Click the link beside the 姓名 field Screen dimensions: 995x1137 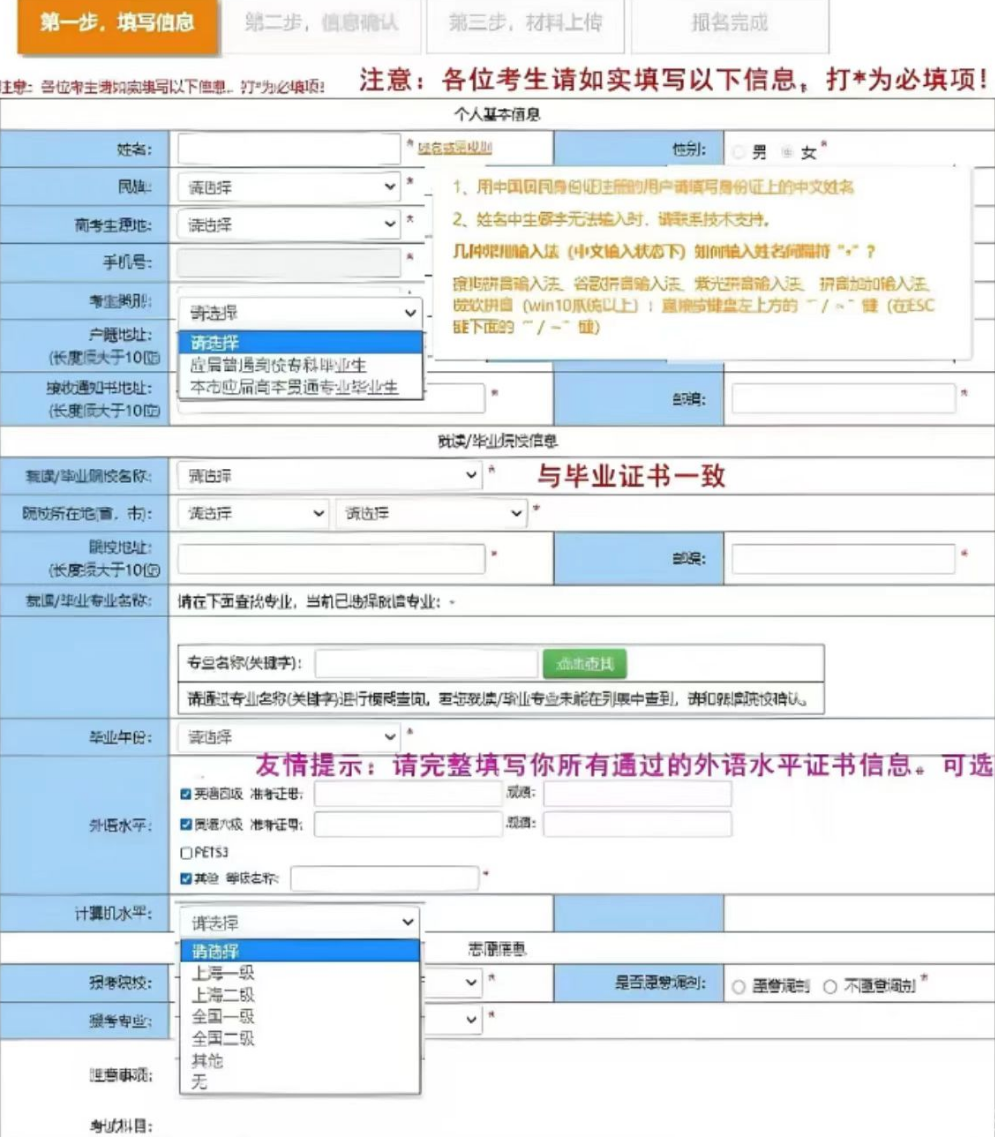coord(454,149)
